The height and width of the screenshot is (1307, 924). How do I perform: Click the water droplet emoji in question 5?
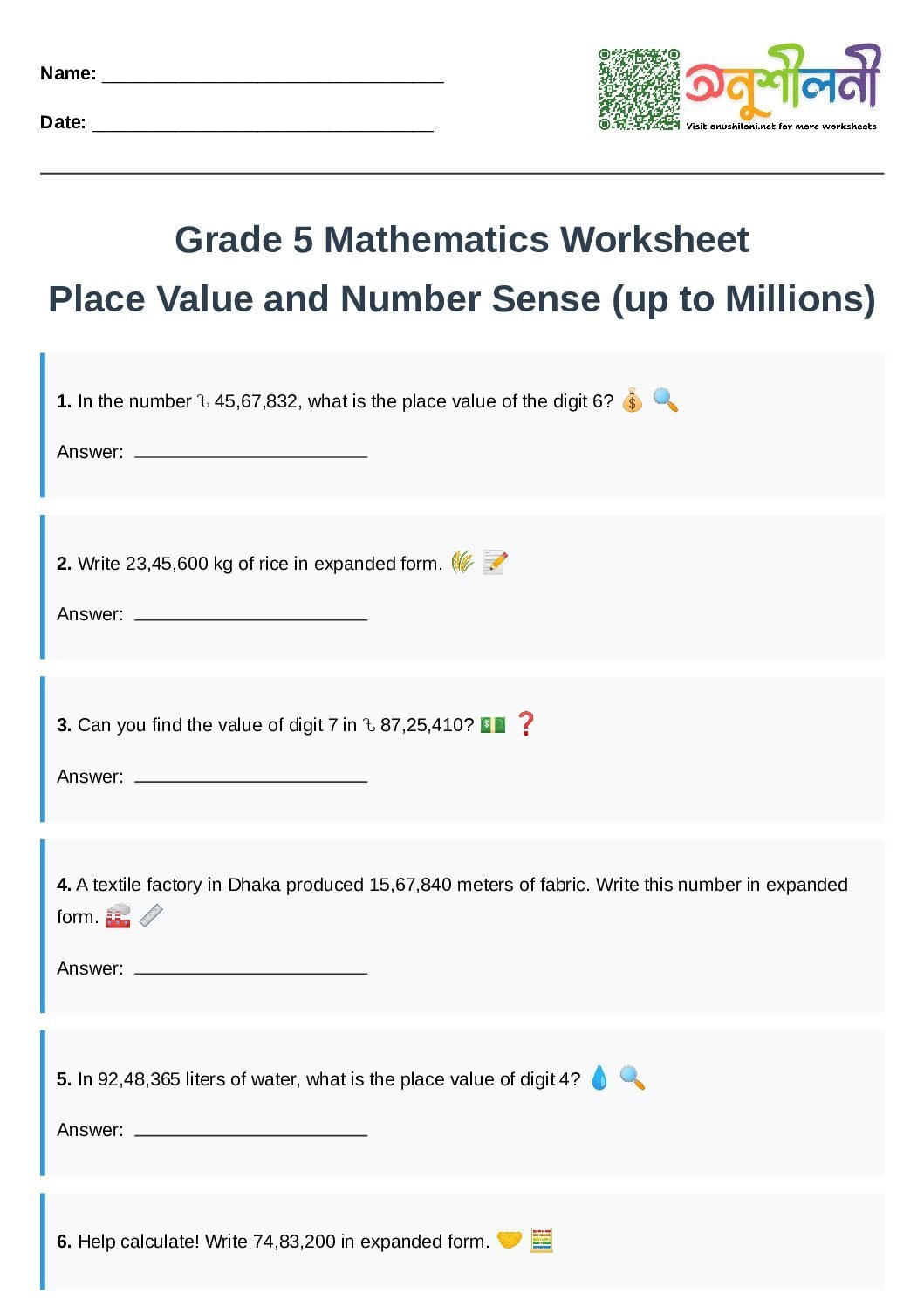[599, 1078]
